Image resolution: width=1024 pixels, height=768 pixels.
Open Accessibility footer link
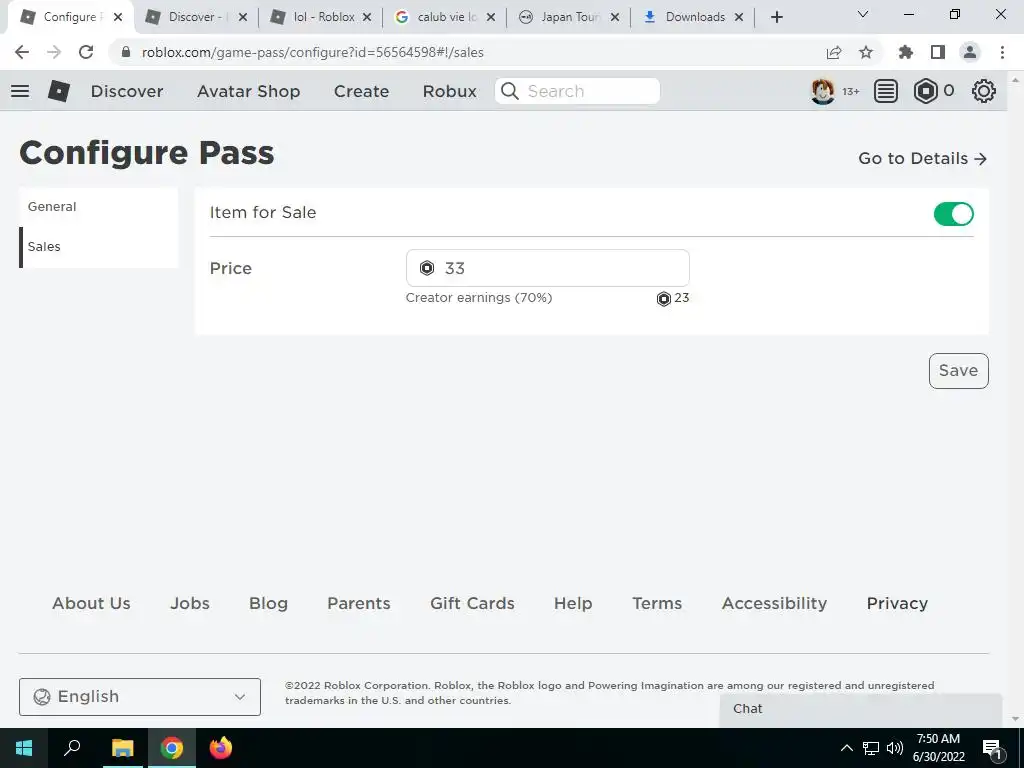[x=775, y=603]
